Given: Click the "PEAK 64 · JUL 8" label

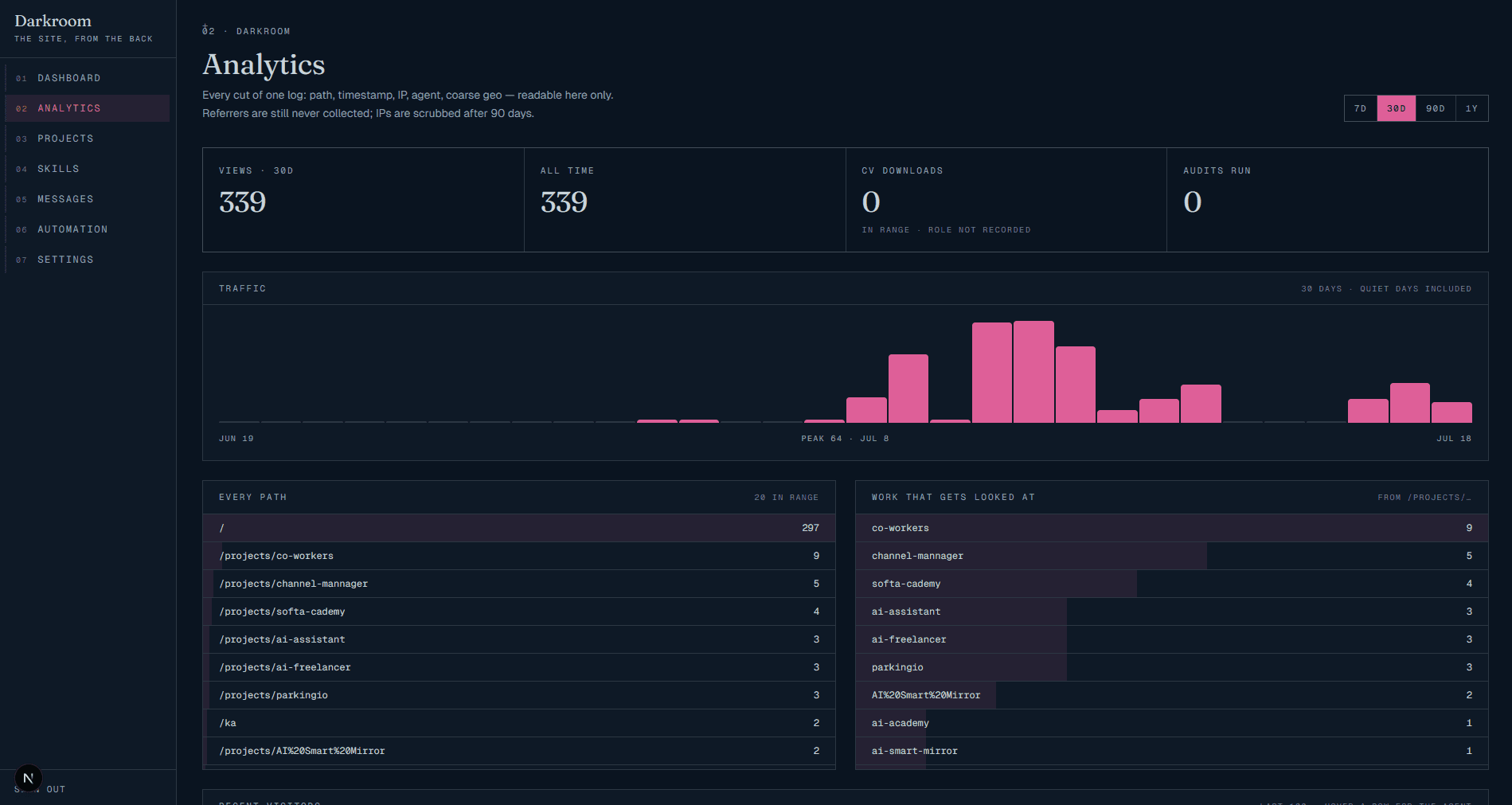Looking at the screenshot, I should coord(845,439).
